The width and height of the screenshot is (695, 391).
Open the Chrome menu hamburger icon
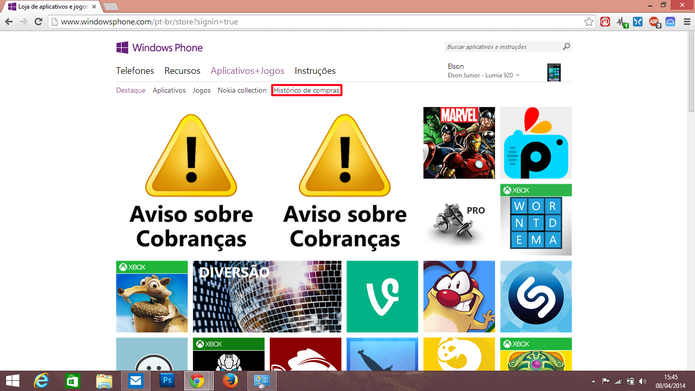tap(687, 22)
